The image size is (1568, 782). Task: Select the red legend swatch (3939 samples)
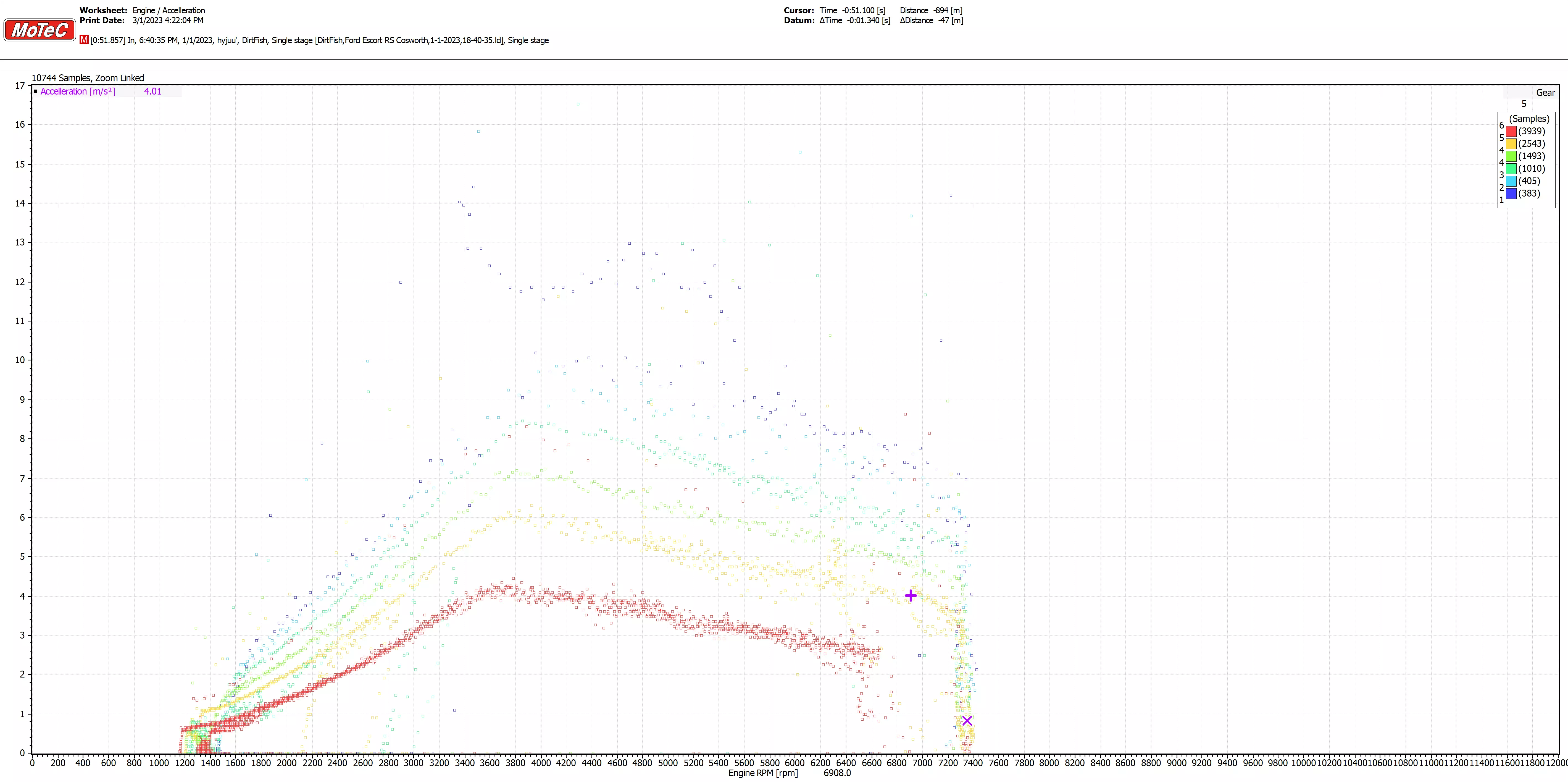pos(1511,131)
